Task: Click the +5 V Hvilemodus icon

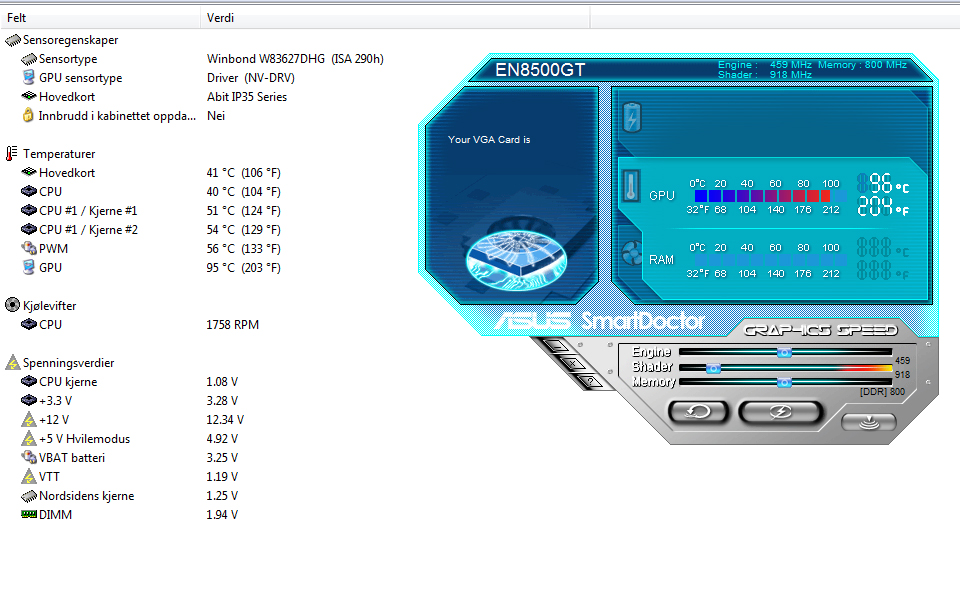Action: point(29,439)
